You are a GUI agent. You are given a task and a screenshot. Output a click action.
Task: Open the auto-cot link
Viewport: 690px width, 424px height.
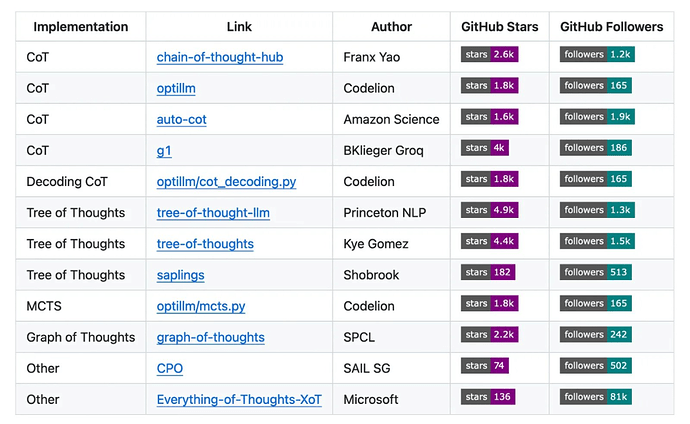coord(181,119)
